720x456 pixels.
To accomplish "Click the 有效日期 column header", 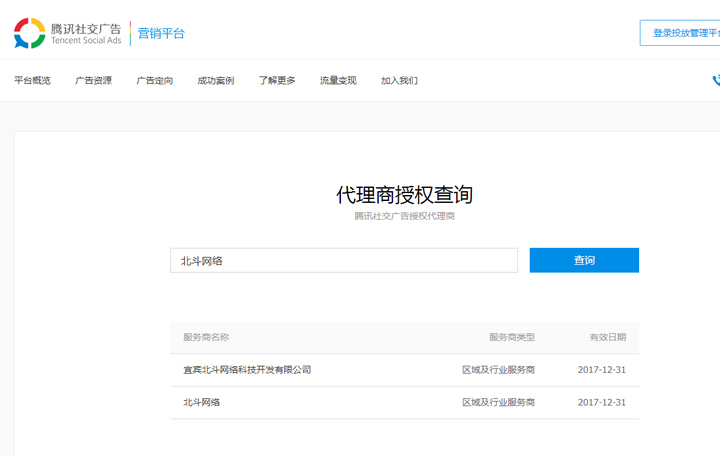I will (x=607, y=338).
